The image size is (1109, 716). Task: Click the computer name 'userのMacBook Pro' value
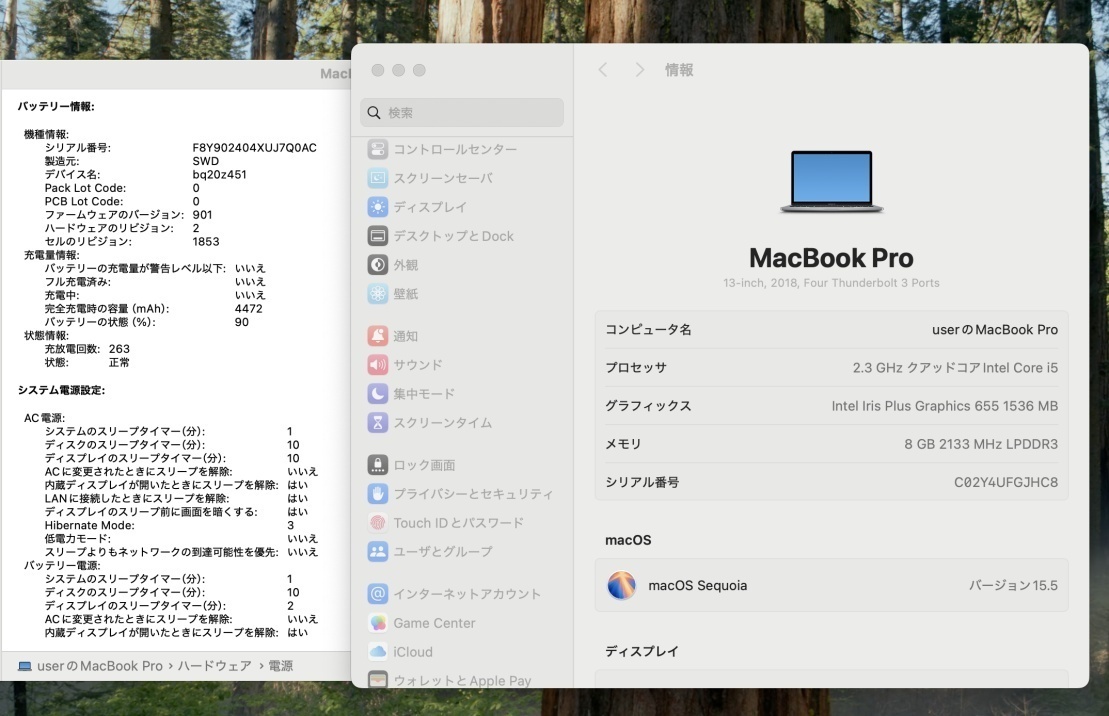coord(994,330)
